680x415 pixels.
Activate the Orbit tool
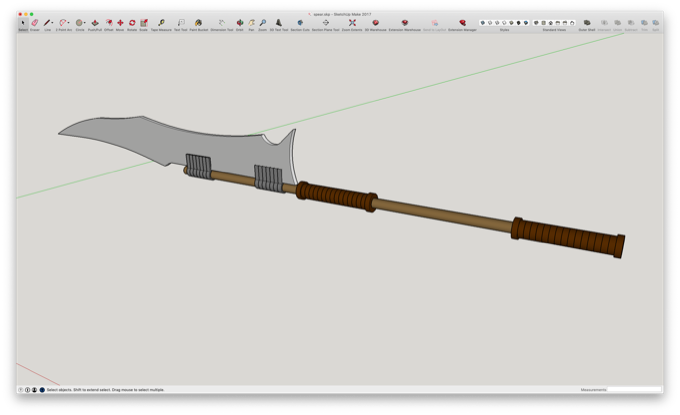(x=239, y=23)
